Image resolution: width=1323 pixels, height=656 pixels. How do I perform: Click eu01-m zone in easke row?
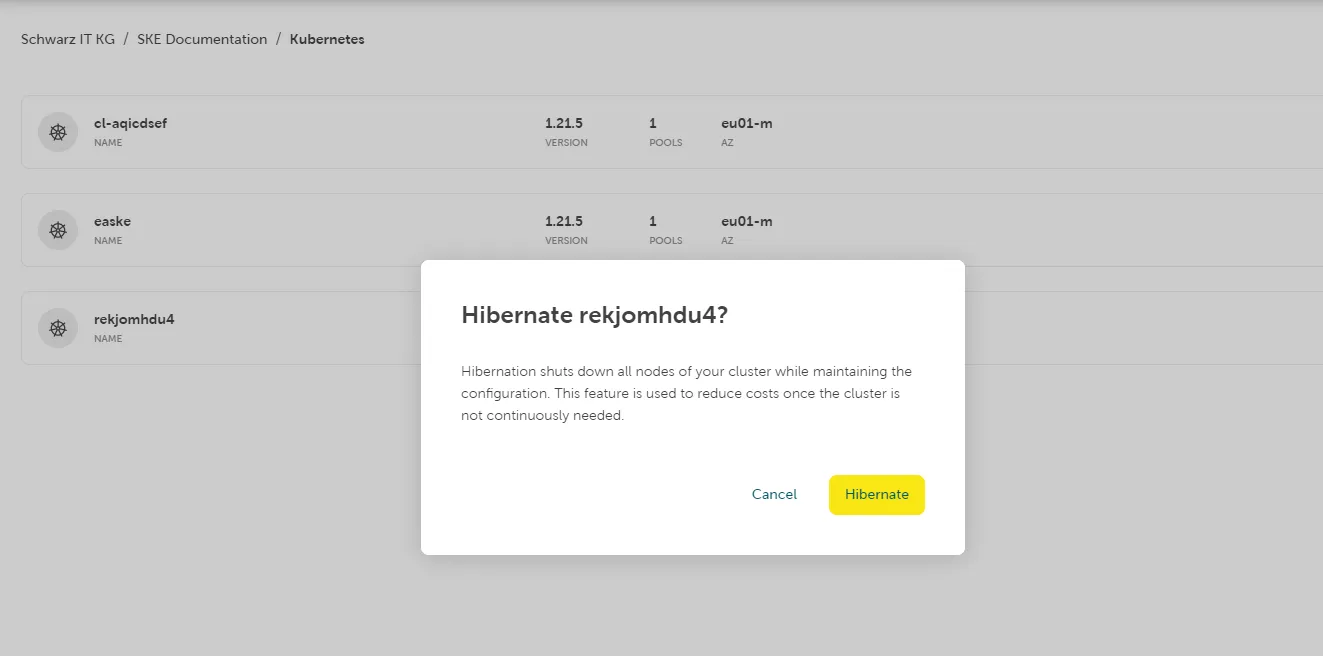coord(746,222)
